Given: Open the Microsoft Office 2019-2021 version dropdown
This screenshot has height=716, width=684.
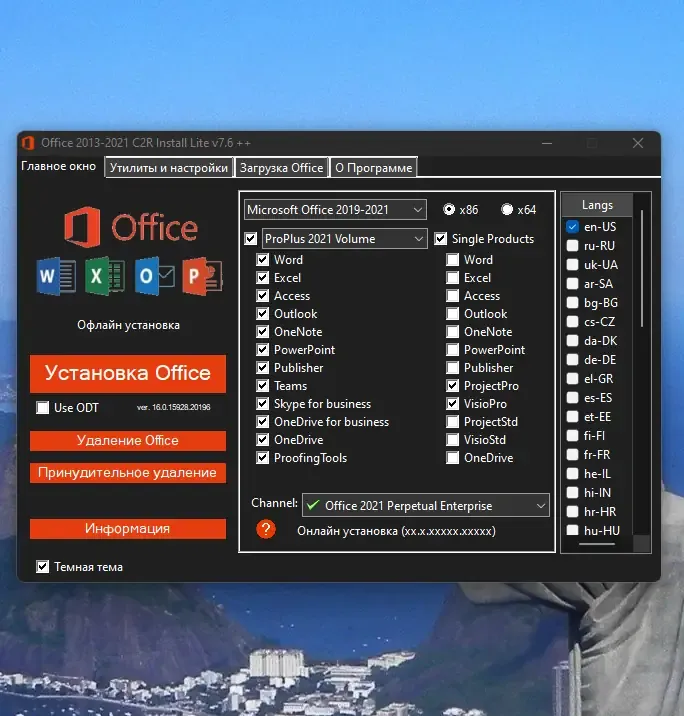Looking at the screenshot, I should 335,210.
